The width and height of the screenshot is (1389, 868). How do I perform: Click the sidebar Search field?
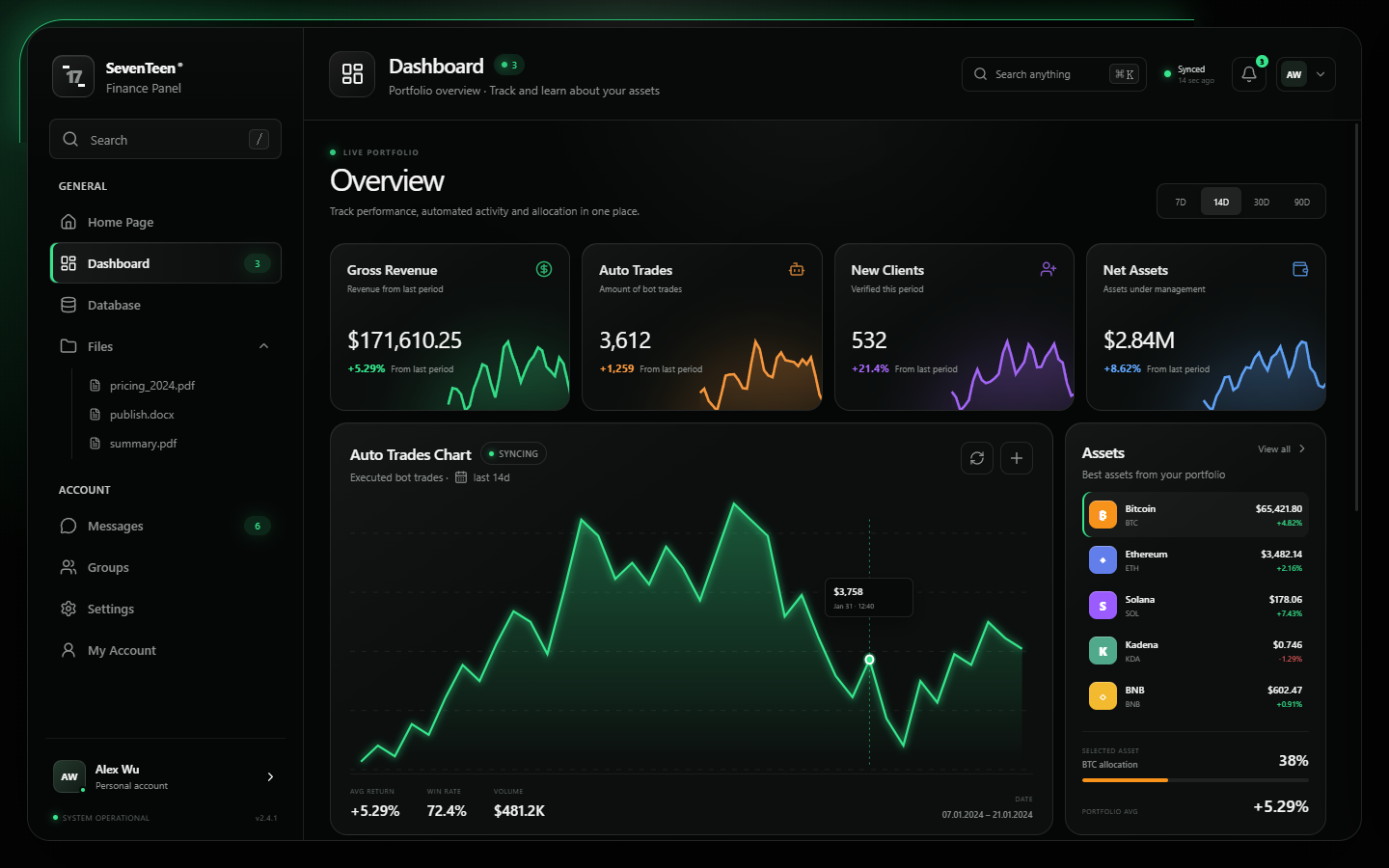point(165,139)
